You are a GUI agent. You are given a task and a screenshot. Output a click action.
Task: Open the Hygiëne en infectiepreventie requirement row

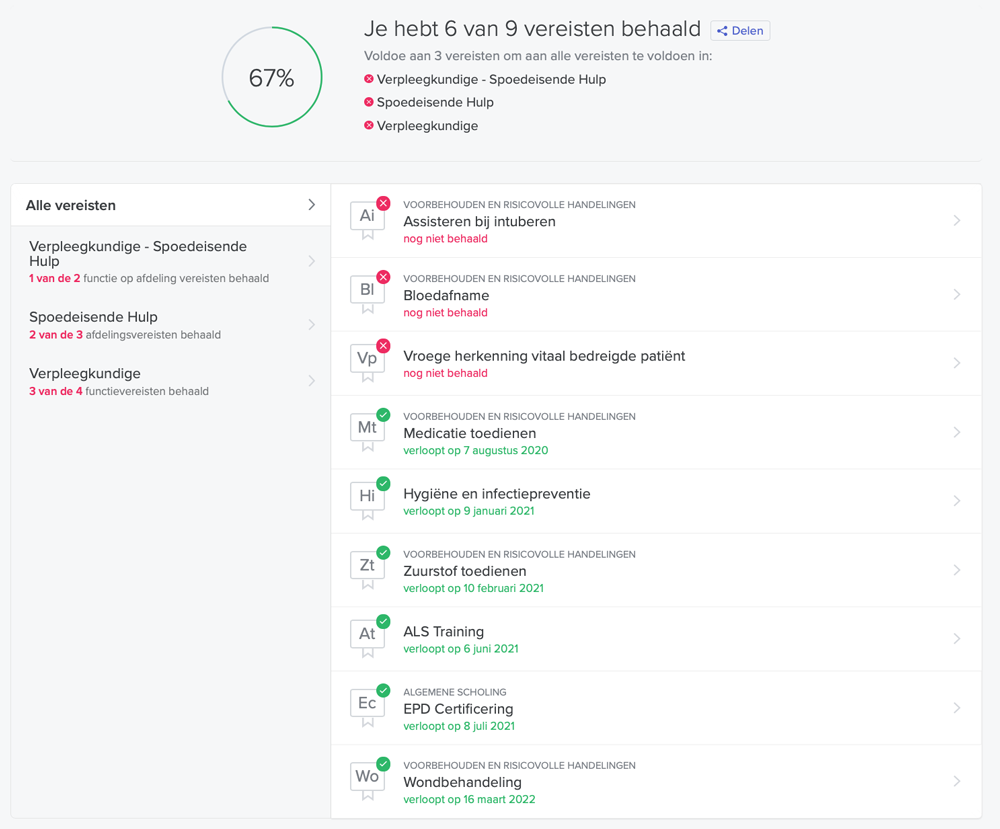click(660, 500)
